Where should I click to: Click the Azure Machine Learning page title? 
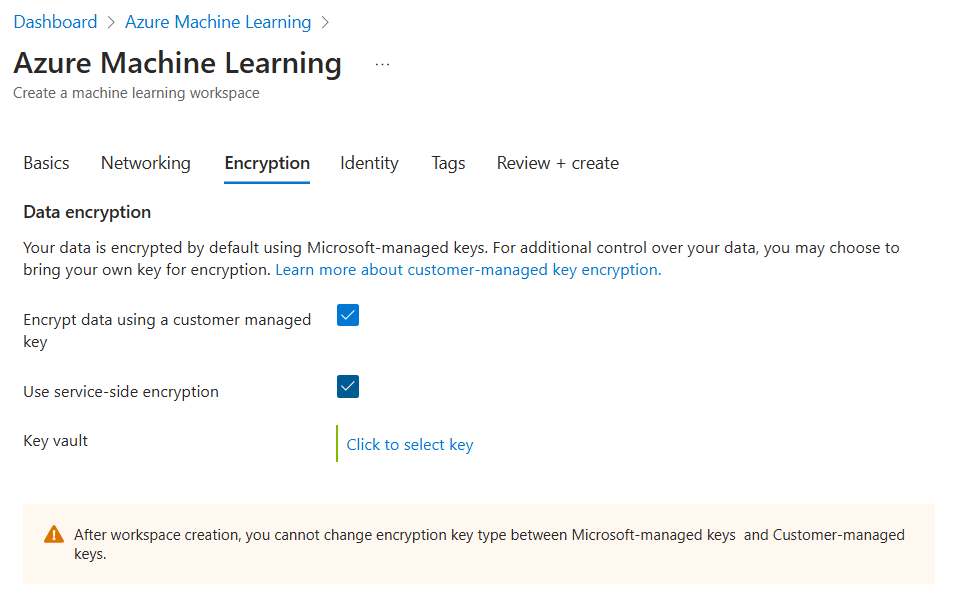[x=177, y=63]
